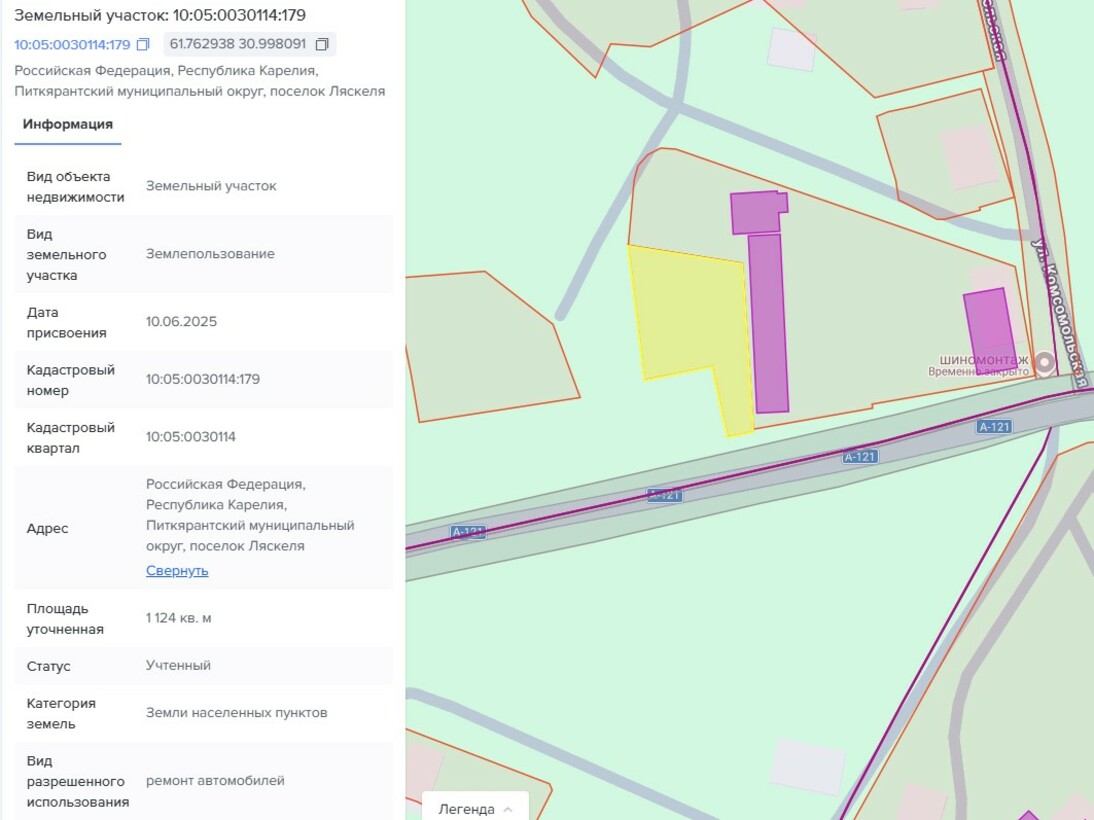
Task: Click the rightmost A-121 road shield
Action: click(x=994, y=427)
